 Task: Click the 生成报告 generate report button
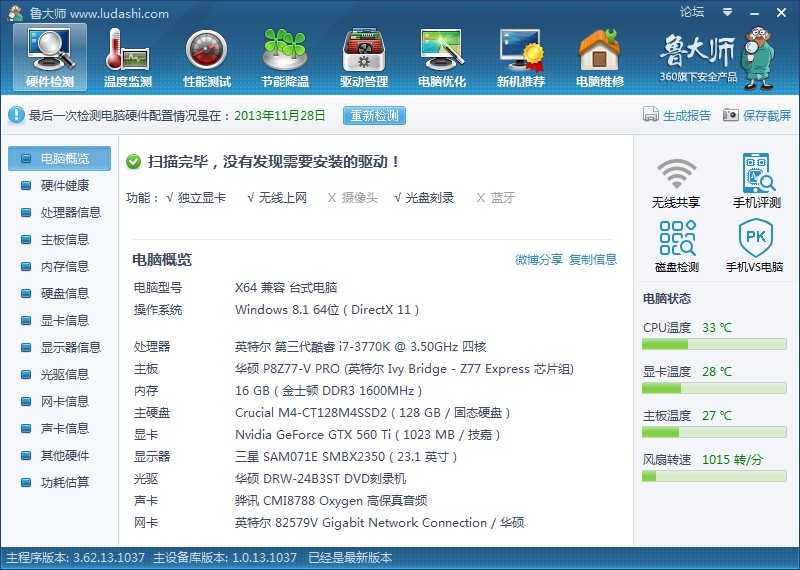(677, 115)
